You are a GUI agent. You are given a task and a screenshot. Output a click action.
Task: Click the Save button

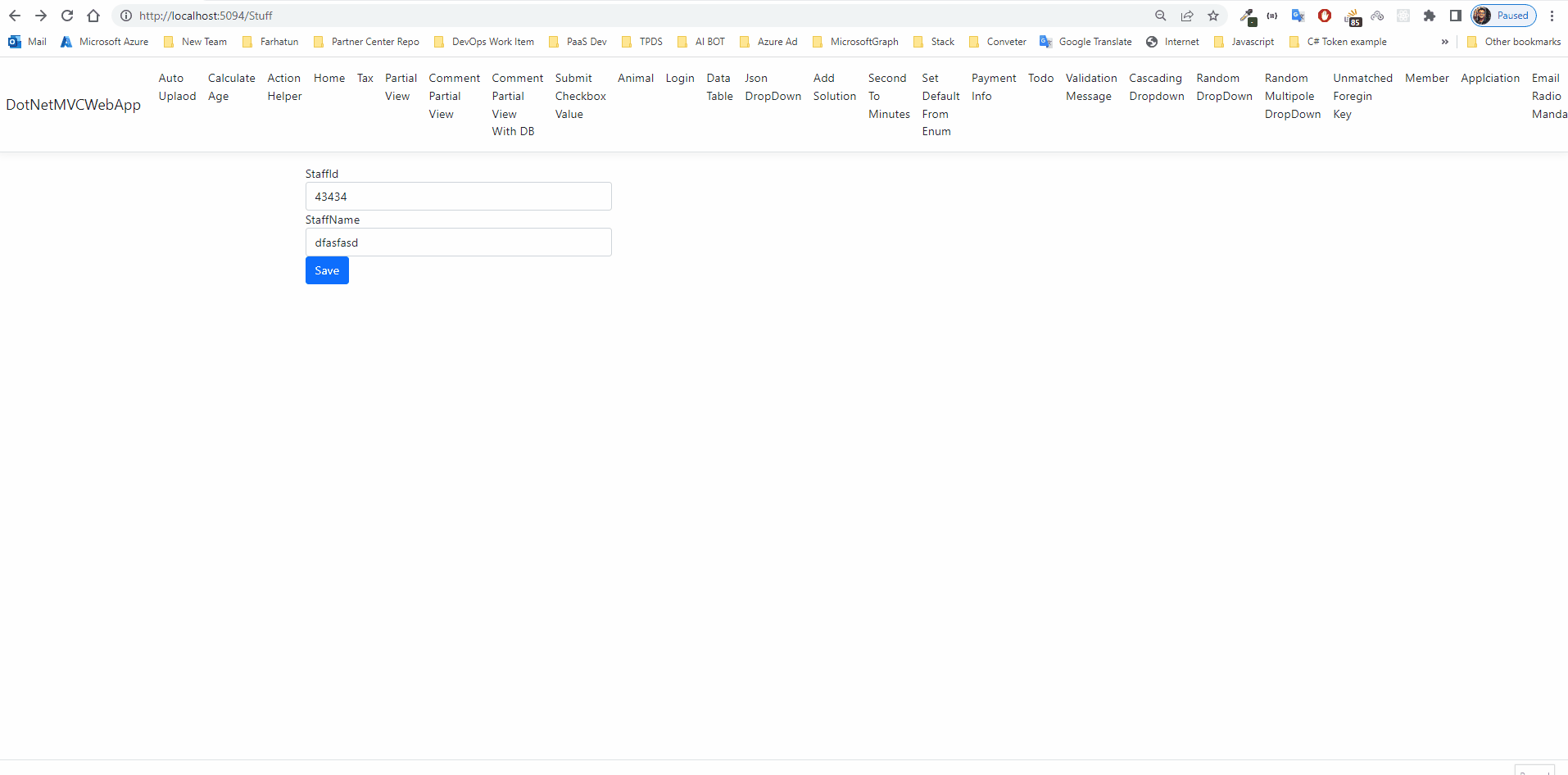pos(326,270)
